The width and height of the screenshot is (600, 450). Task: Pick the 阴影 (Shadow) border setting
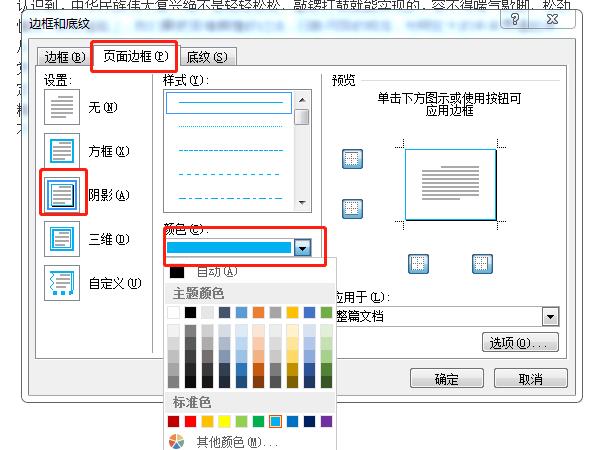(x=62, y=193)
